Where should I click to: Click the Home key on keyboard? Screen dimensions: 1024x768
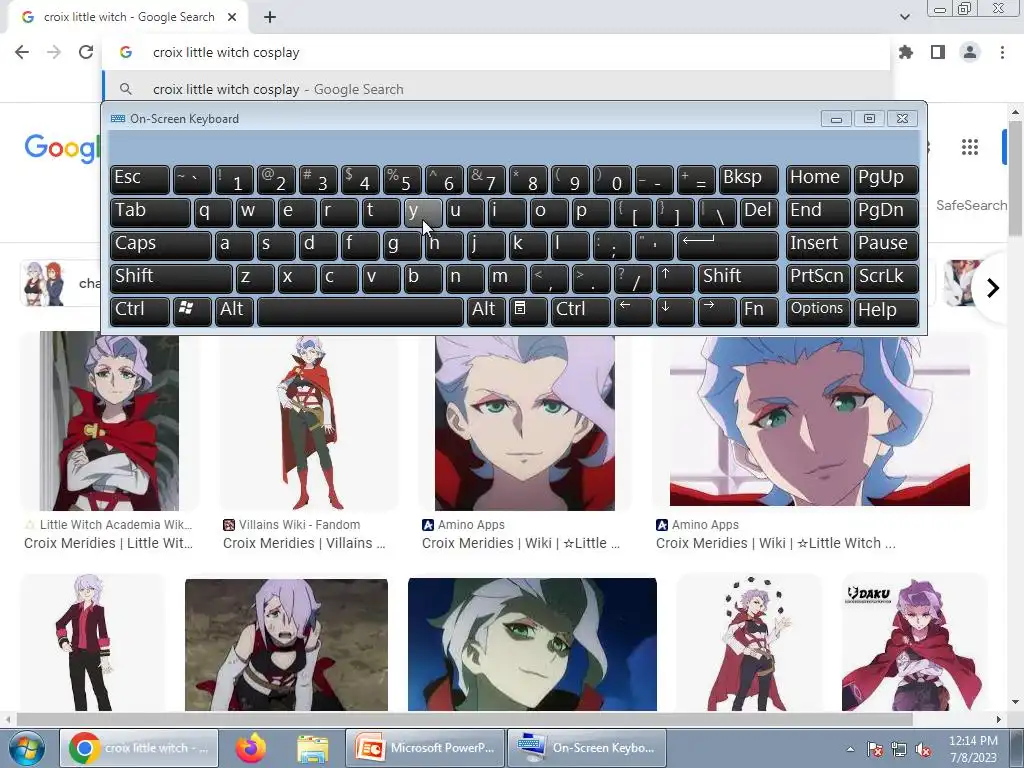[817, 180]
